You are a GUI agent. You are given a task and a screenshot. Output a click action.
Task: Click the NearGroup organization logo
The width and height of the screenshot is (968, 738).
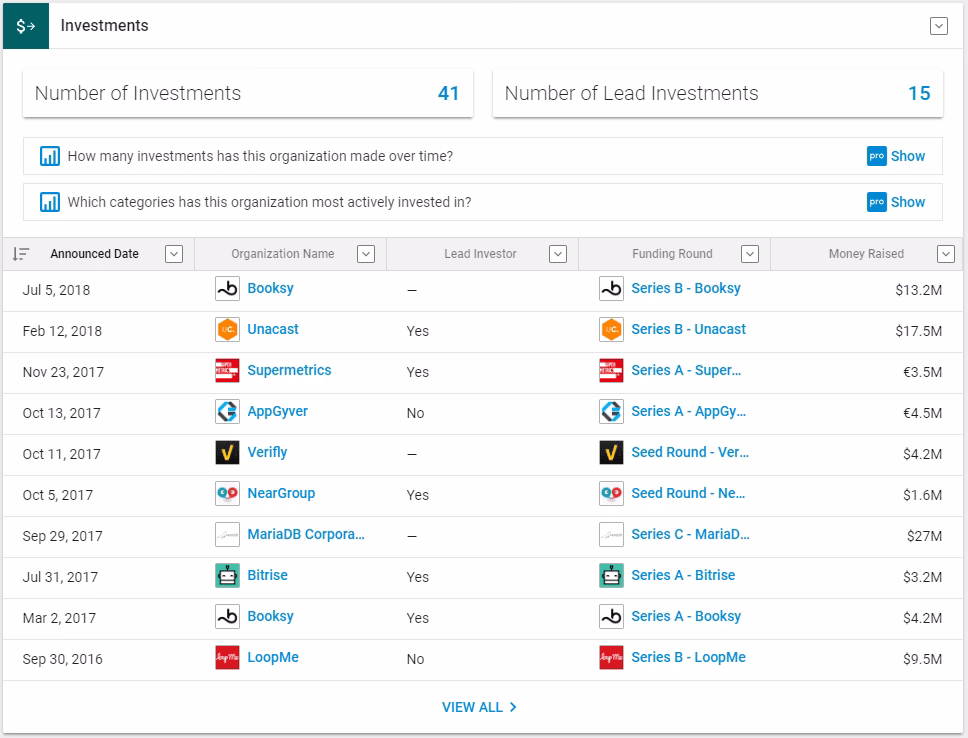227,493
